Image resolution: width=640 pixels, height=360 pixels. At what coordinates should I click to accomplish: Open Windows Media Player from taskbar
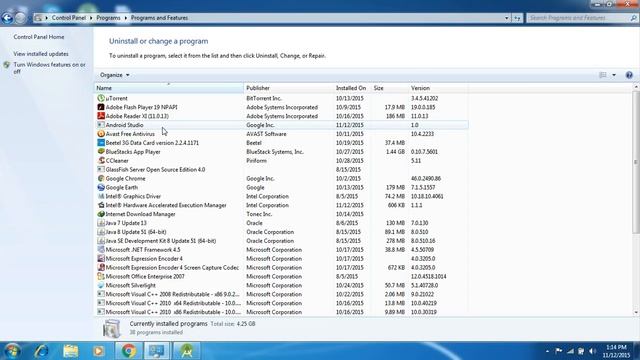pyautogui.click(x=98, y=351)
